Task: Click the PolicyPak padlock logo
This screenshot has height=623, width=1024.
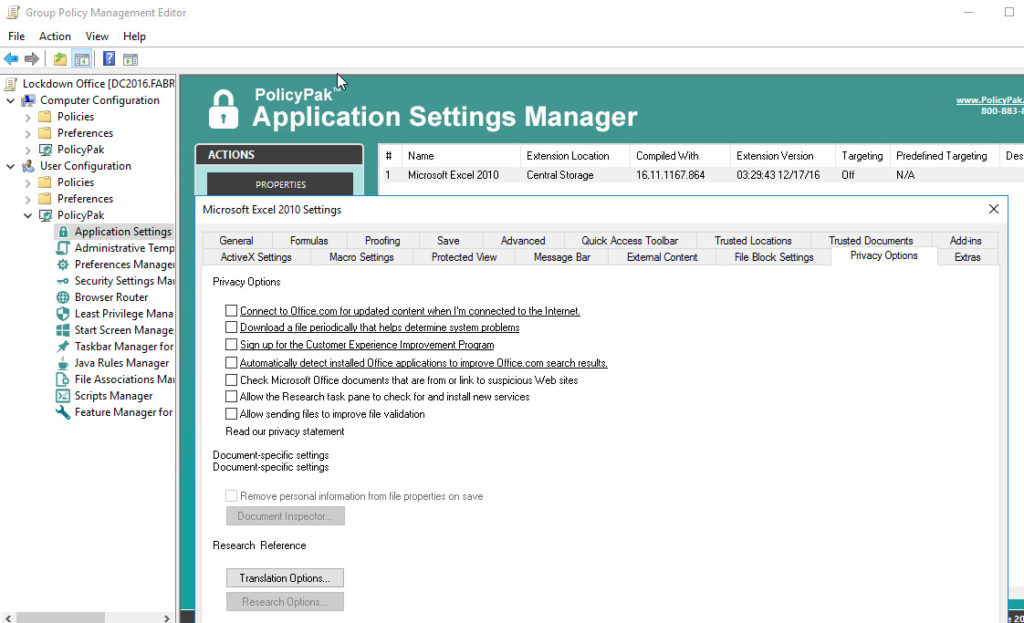Action: pyautogui.click(x=223, y=109)
